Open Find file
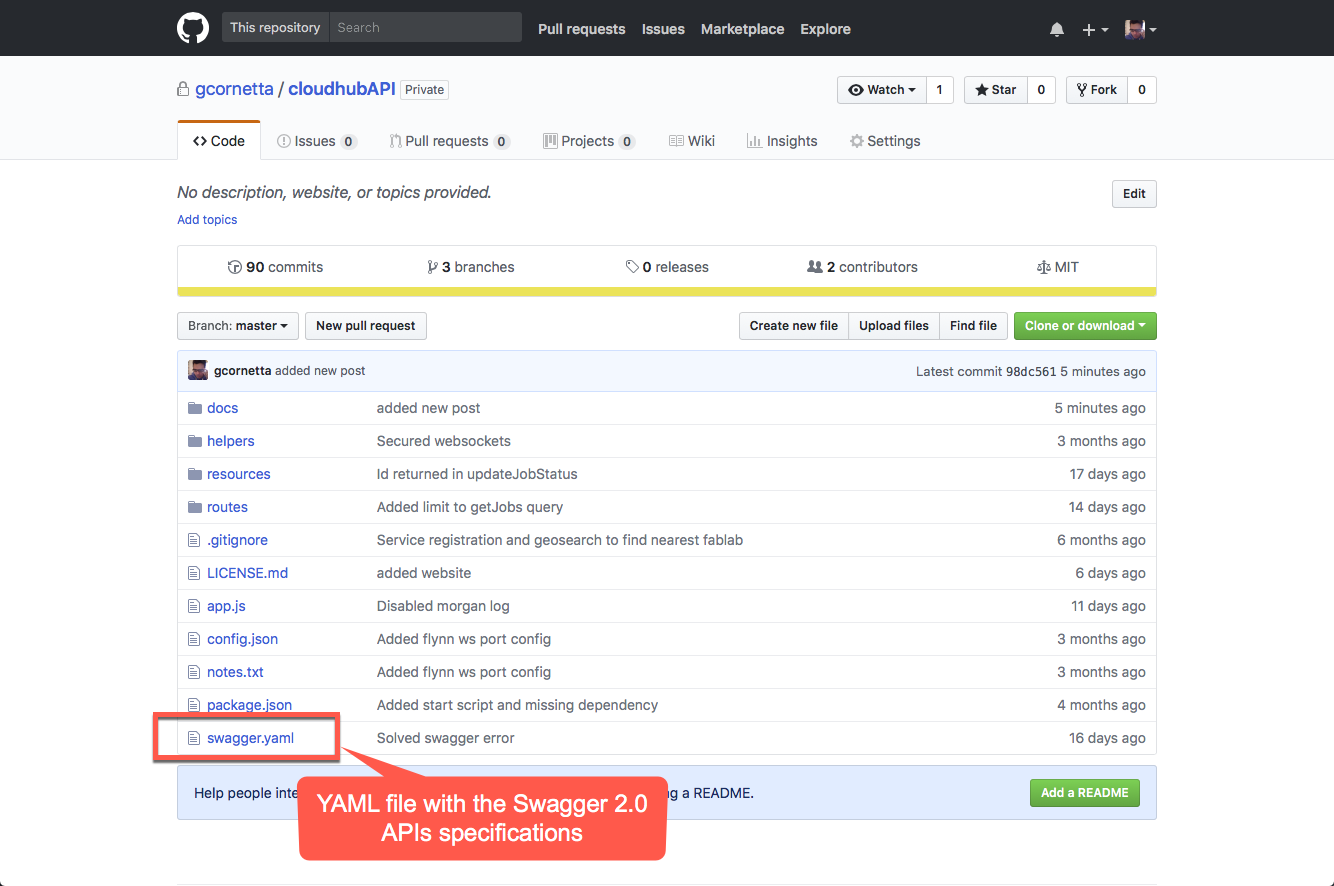The image size is (1334, 886). 973,326
